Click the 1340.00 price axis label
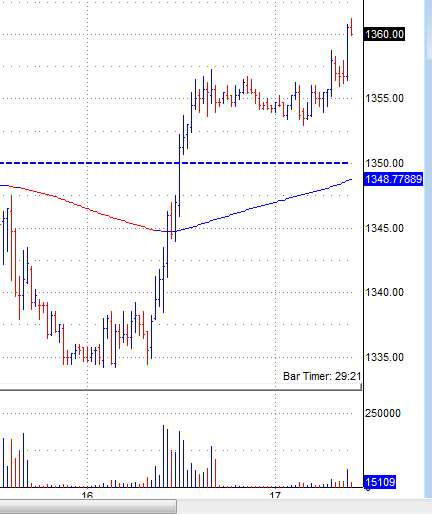The image size is (432, 514). (384, 292)
